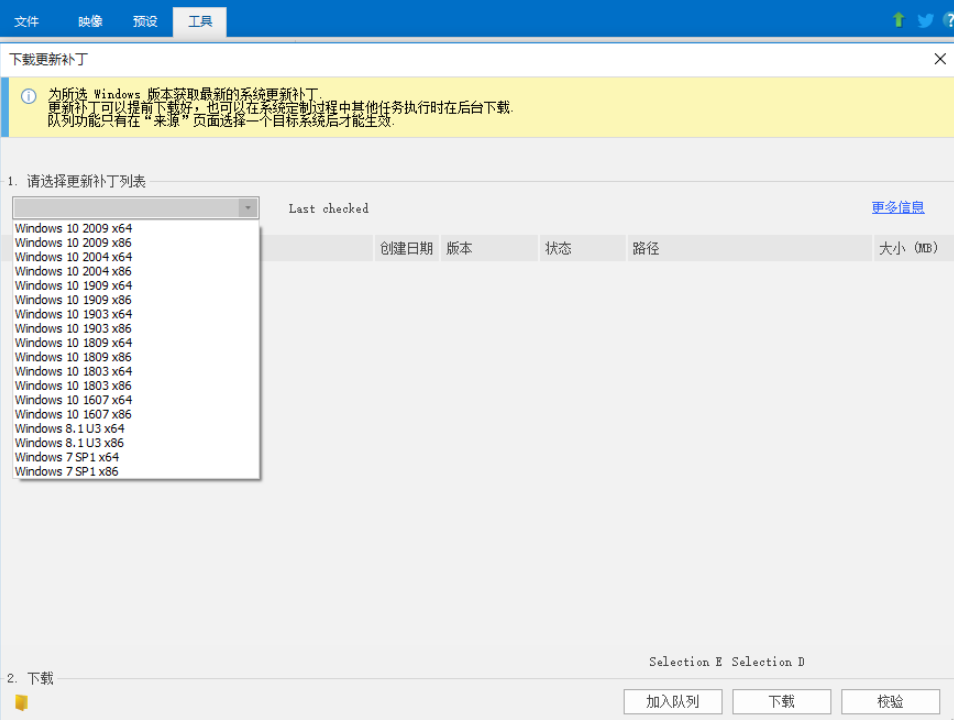This screenshot has width=954, height=720.
Task: Click the yellow folder icon in the download section
Action: pyautogui.click(x=21, y=702)
